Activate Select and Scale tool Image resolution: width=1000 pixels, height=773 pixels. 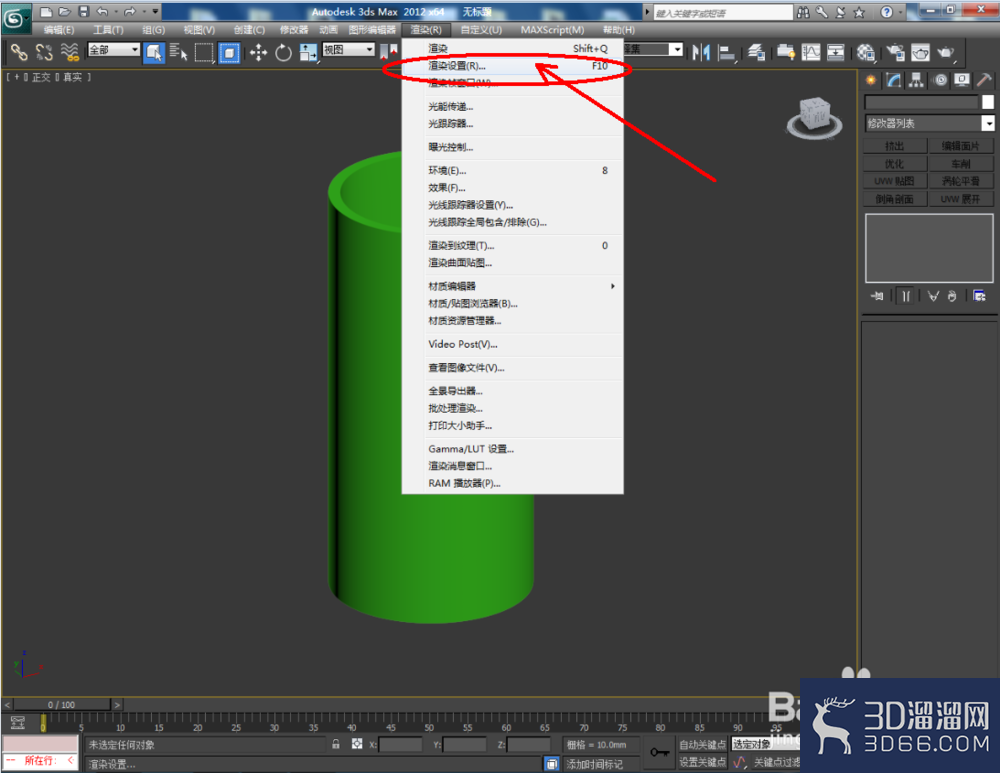click(x=309, y=52)
